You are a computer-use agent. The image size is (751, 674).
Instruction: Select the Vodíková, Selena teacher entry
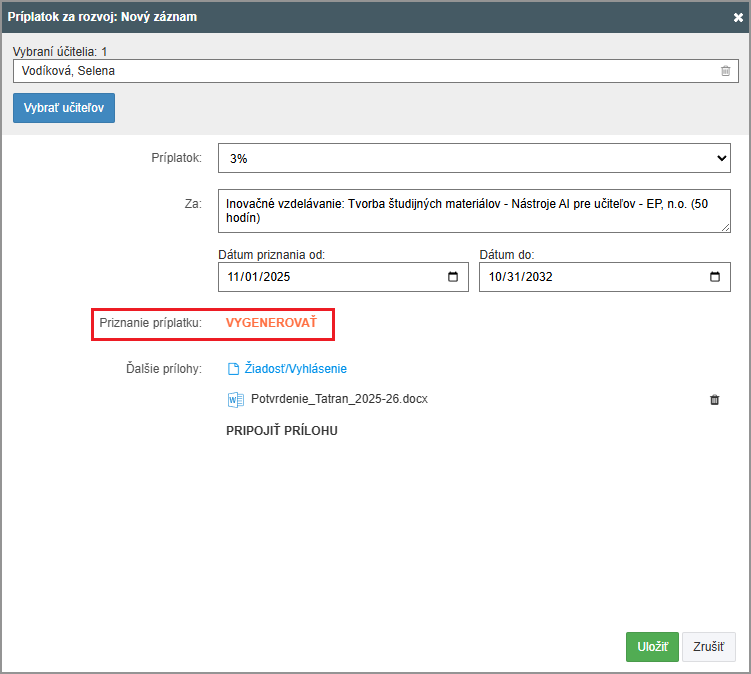(200, 71)
